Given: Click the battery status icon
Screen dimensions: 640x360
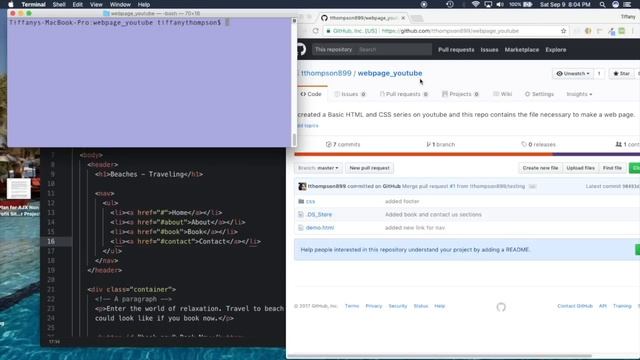Looking at the screenshot, I should point(528,4).
